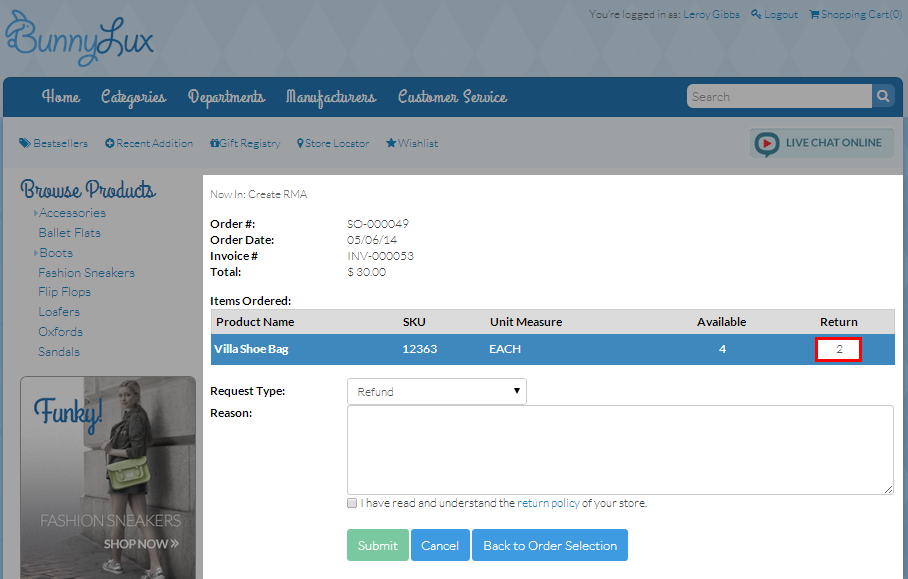The width and height of the screenshot is (908, 579).
Task: Open the return policy link
Action: tap(548, 503)
